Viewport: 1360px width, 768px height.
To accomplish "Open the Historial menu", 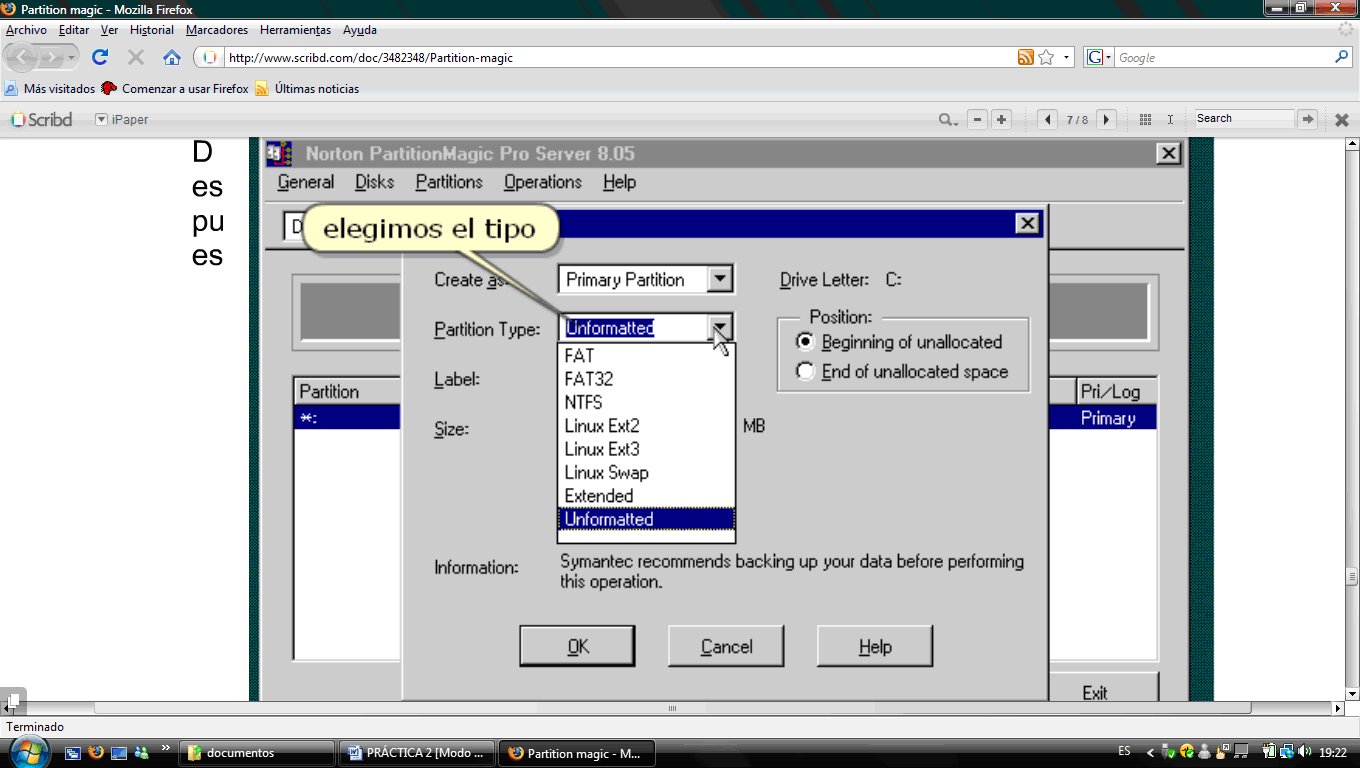I will [x=151, y=30].
